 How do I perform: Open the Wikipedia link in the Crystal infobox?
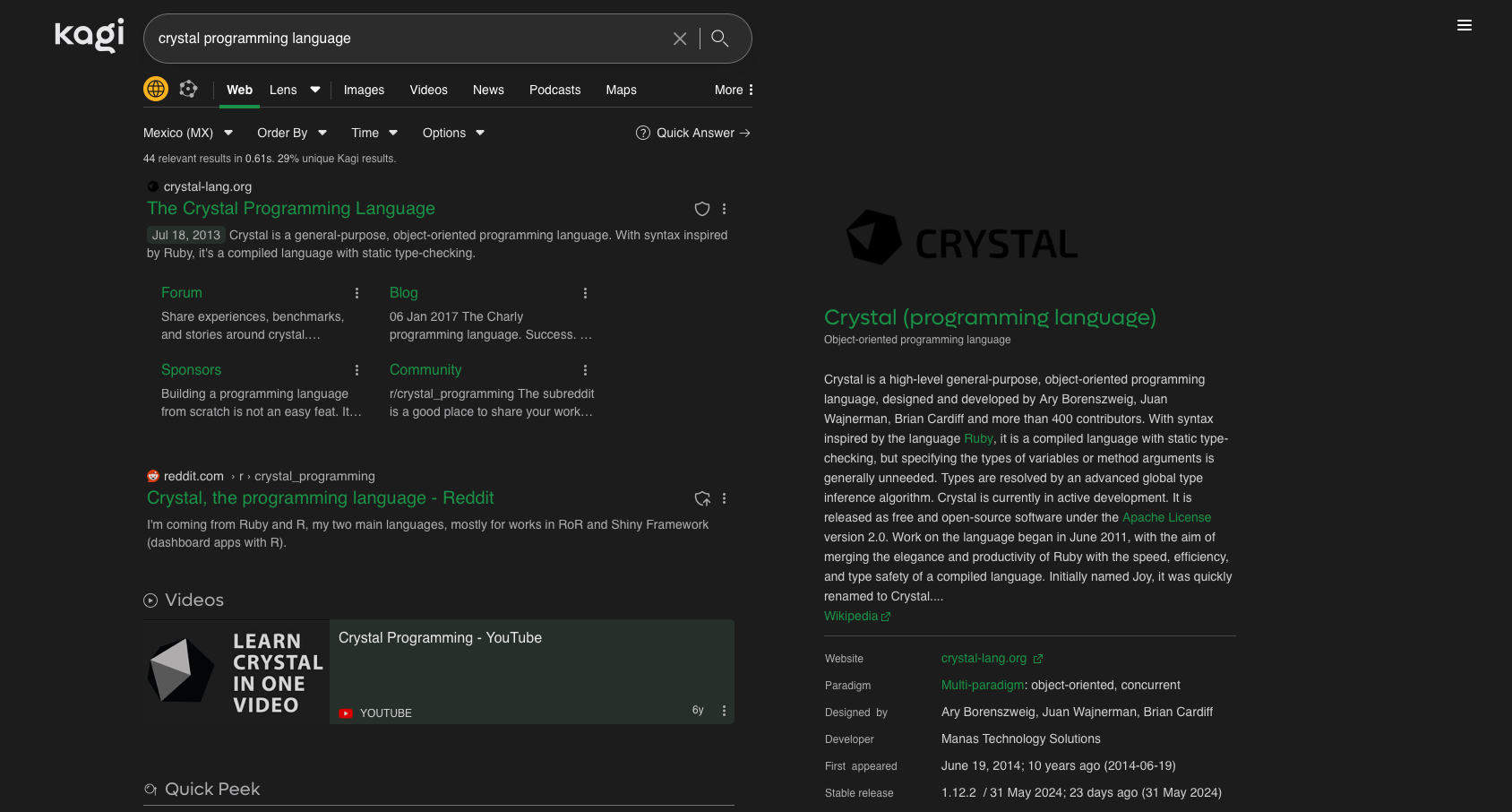point(852,616)
